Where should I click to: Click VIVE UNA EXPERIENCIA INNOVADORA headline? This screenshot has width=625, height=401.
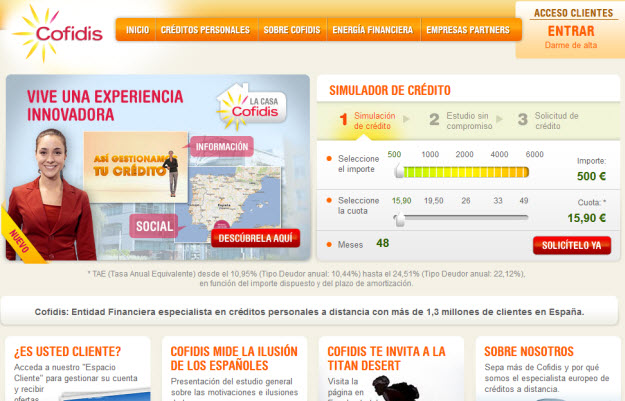(105, 106)
